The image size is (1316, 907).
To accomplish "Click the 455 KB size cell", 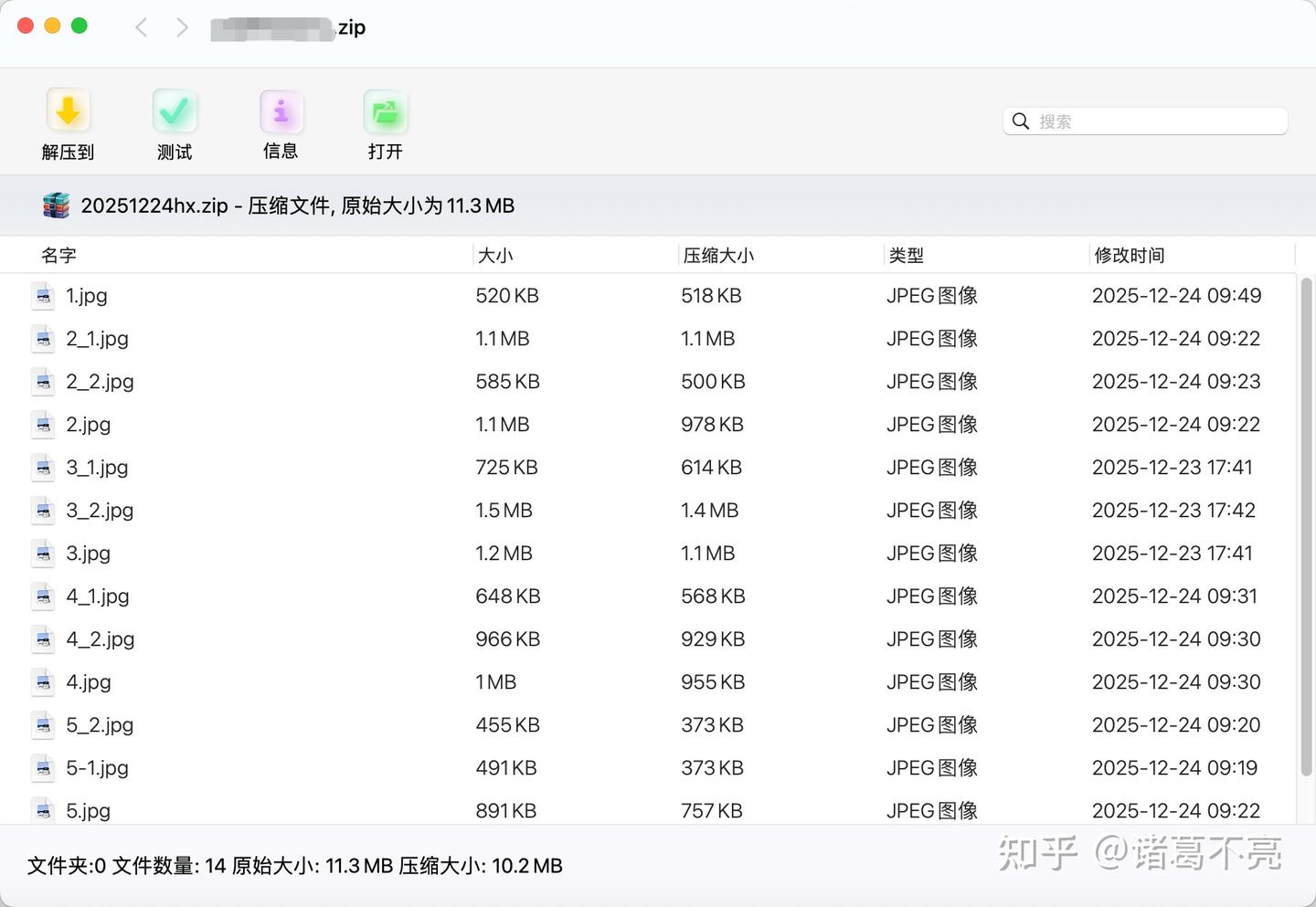I will click(507, 725).
